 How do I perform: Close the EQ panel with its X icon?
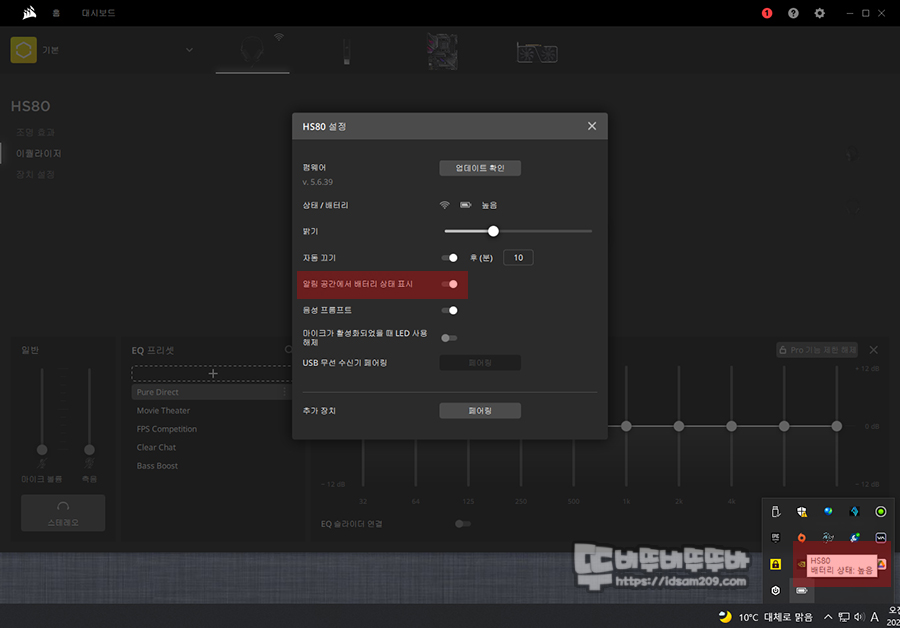tap(874, 350)
